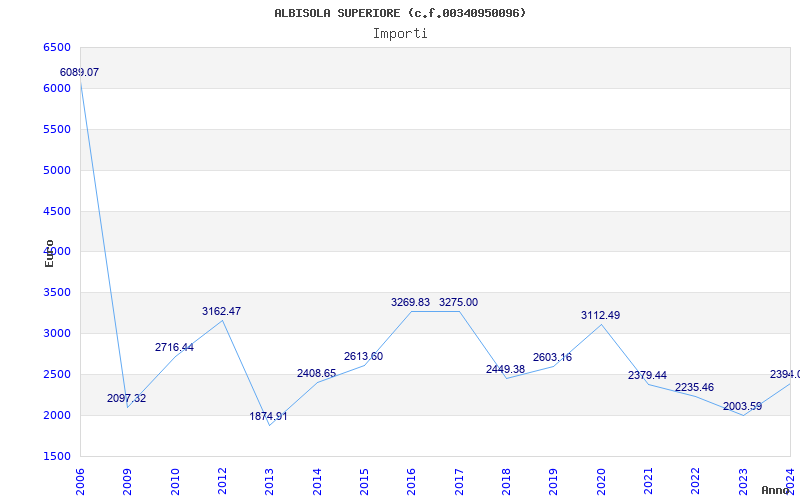Select the 2235.46 data label
The height and width of the screenshot is (500, 800).
694,387
